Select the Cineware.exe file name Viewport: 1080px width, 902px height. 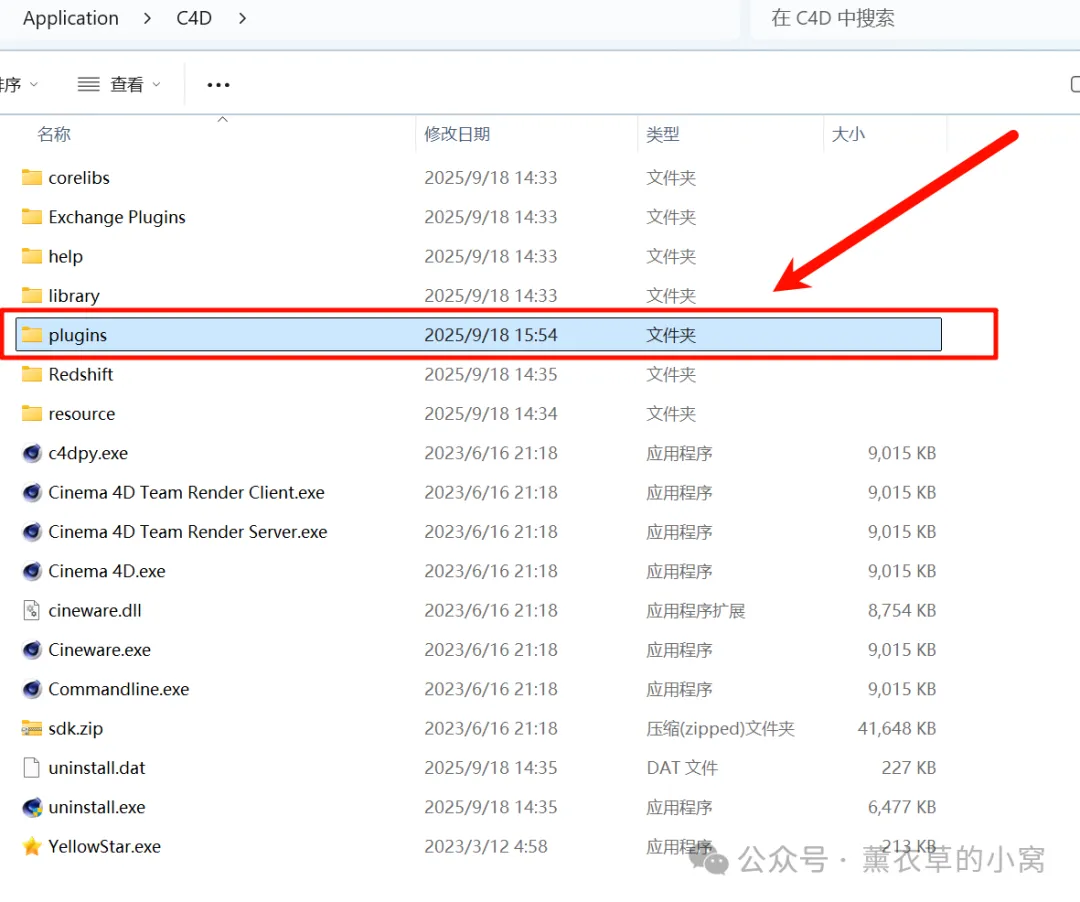click(x=100, y=649)
